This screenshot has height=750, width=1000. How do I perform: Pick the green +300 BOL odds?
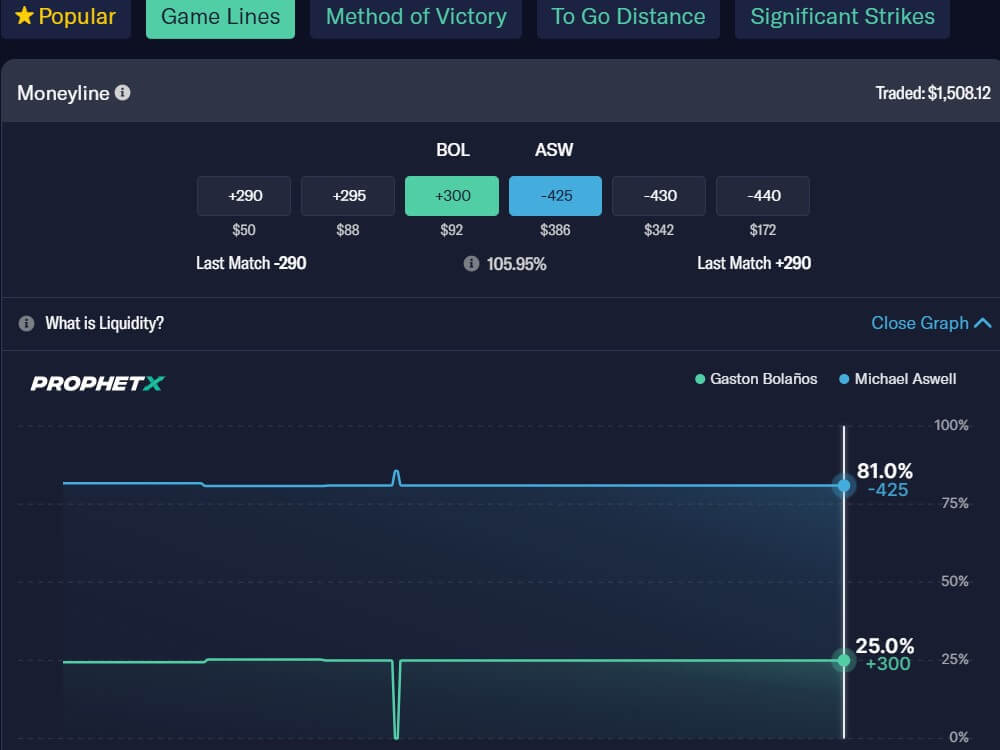click(x=452, y=196)
